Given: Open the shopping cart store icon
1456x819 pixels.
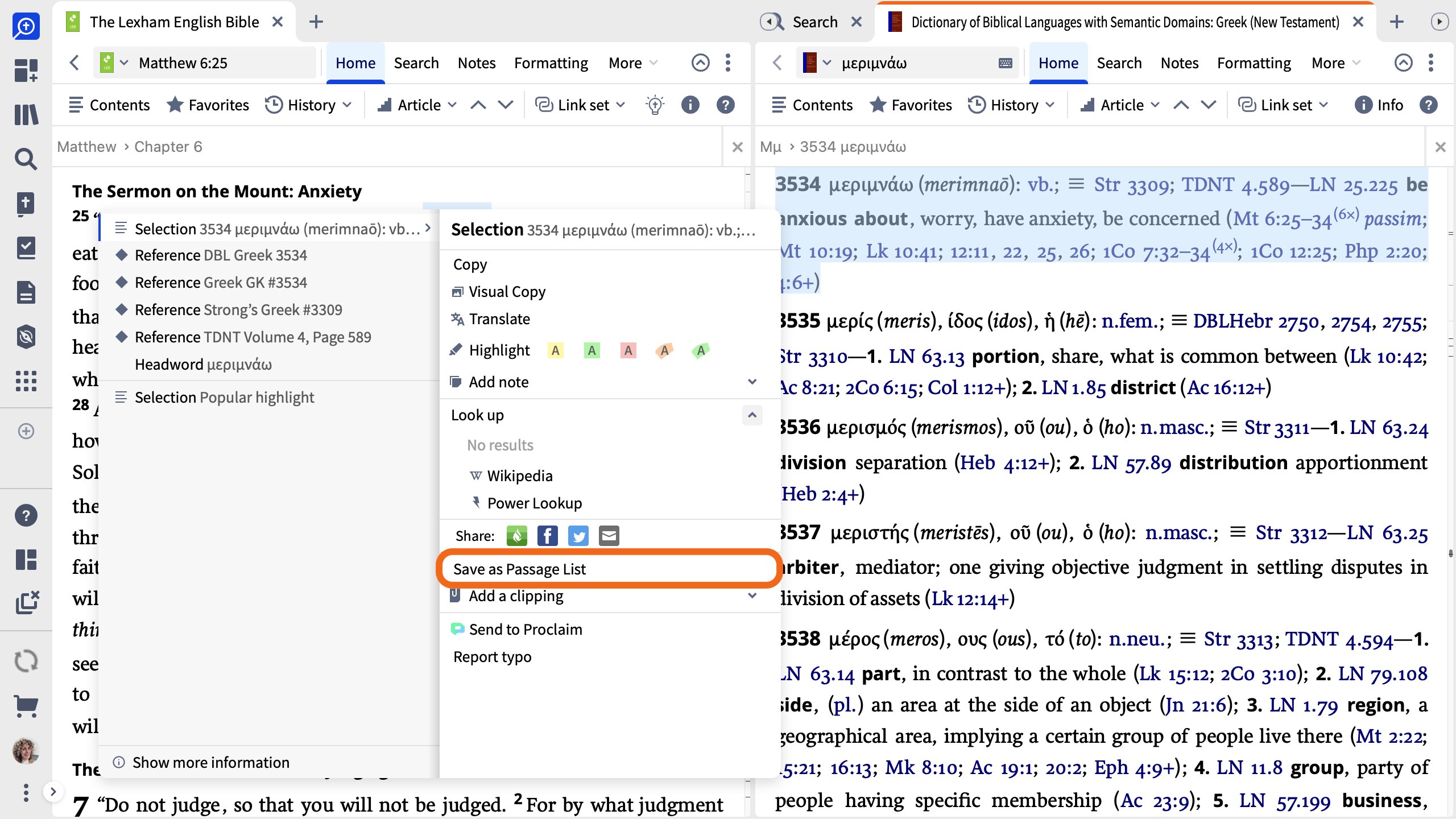Looking at the screenshot, I should click(x=26, y=706).
